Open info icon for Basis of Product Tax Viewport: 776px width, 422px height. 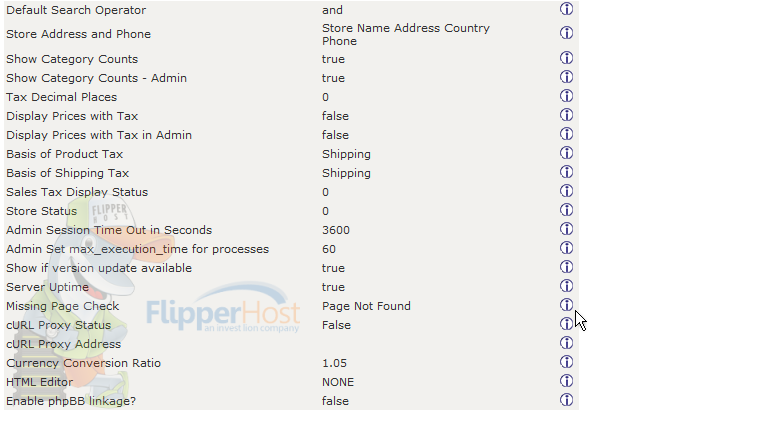point(566,153)
